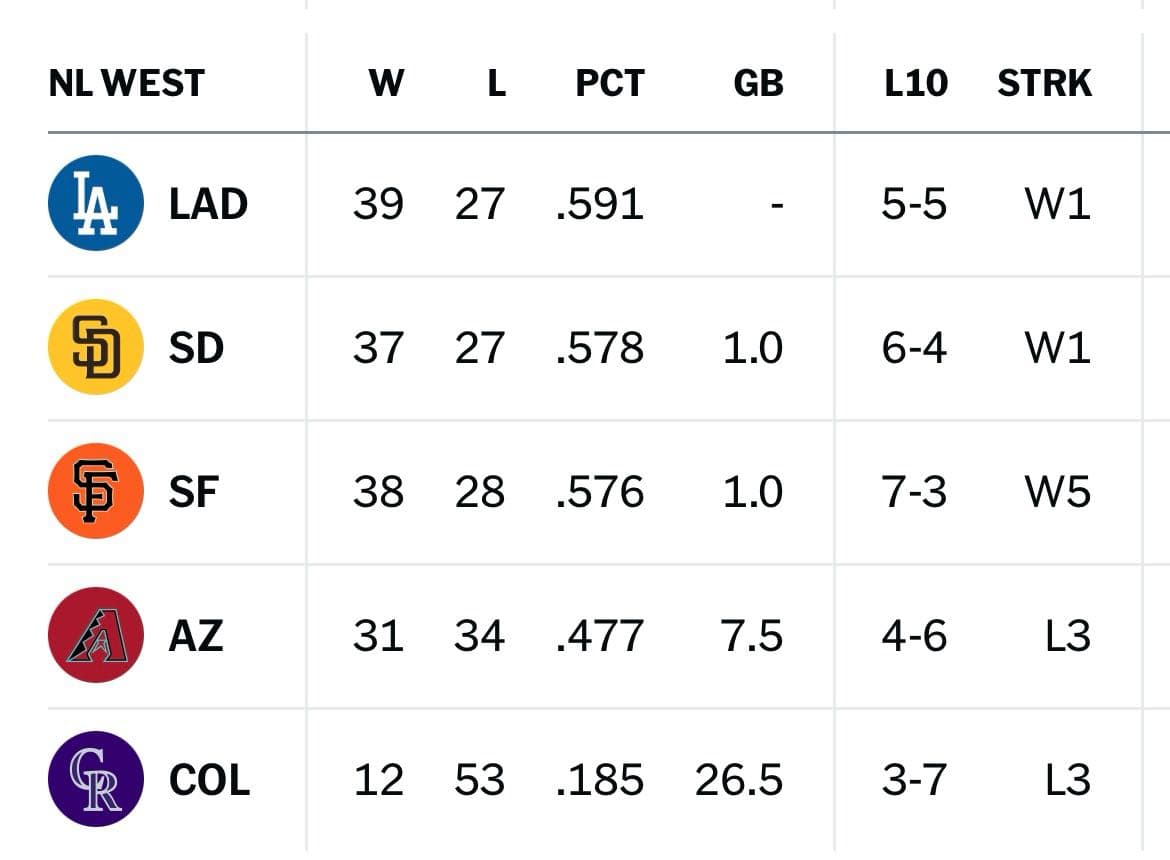Open the AZ team link
This screenshot has width=1170, height=860.
(x=196, y=636)
